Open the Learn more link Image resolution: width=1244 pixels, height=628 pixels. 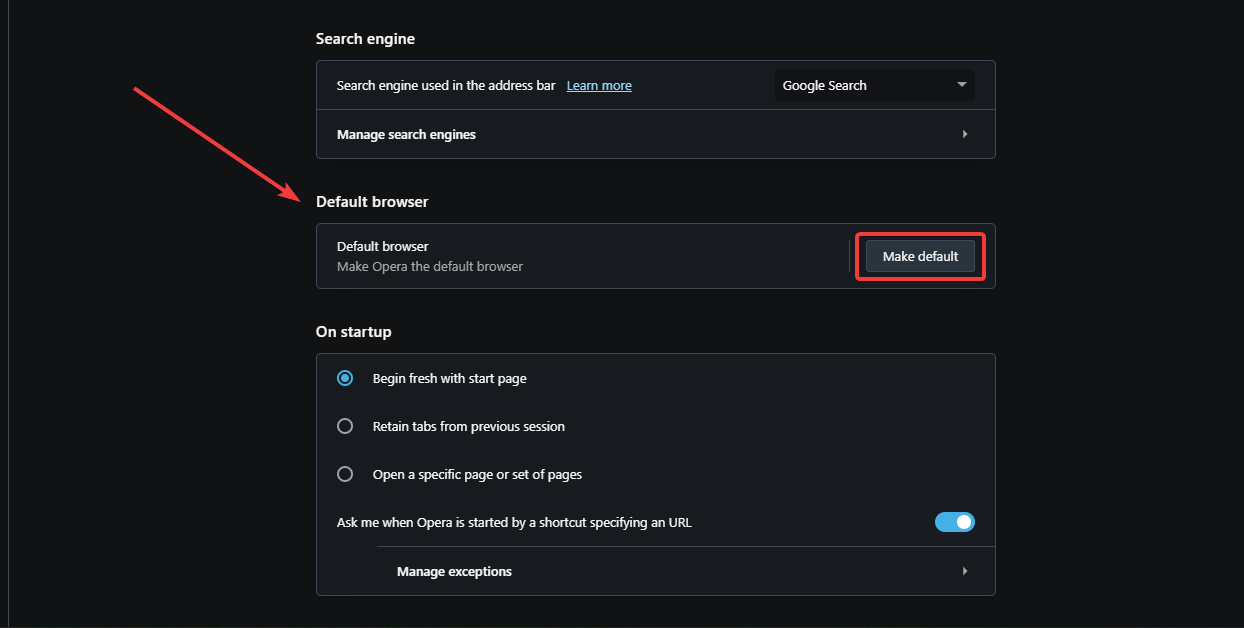(599, 86)
